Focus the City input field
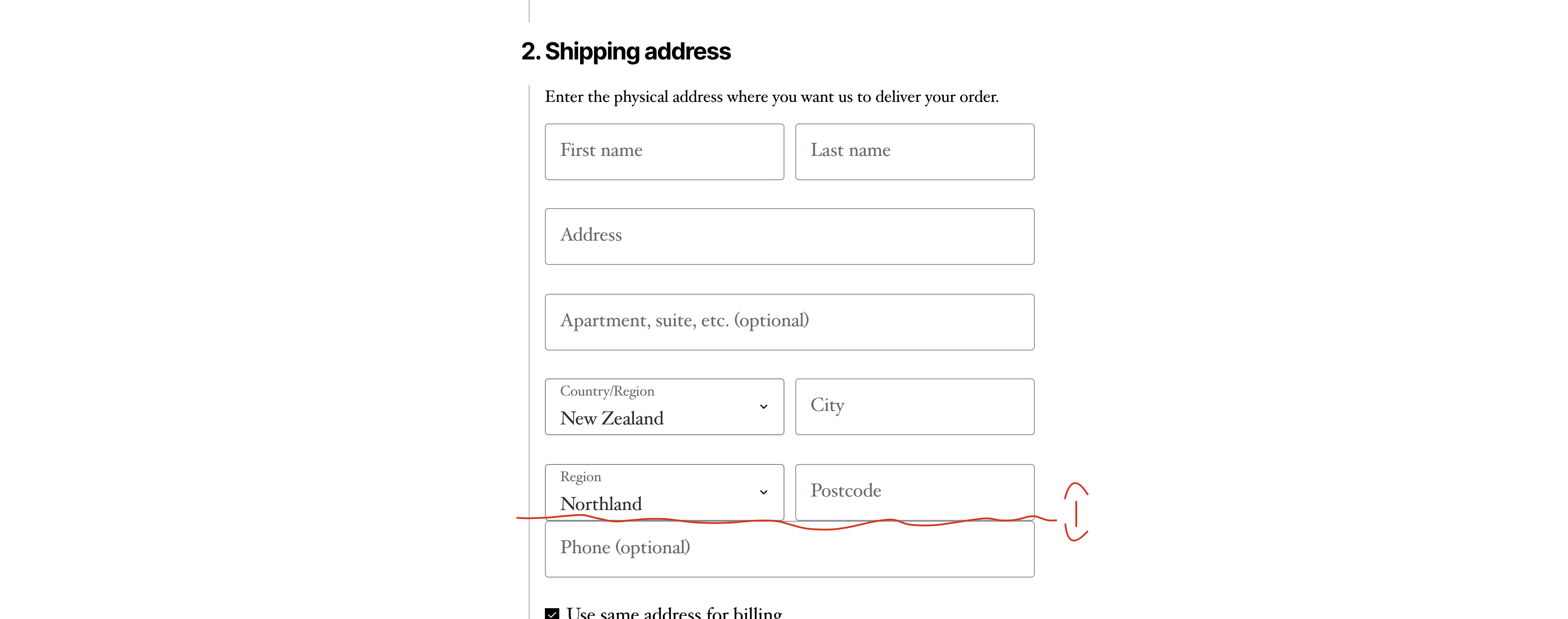This screenshot has width=1568, height=619. 914,406
